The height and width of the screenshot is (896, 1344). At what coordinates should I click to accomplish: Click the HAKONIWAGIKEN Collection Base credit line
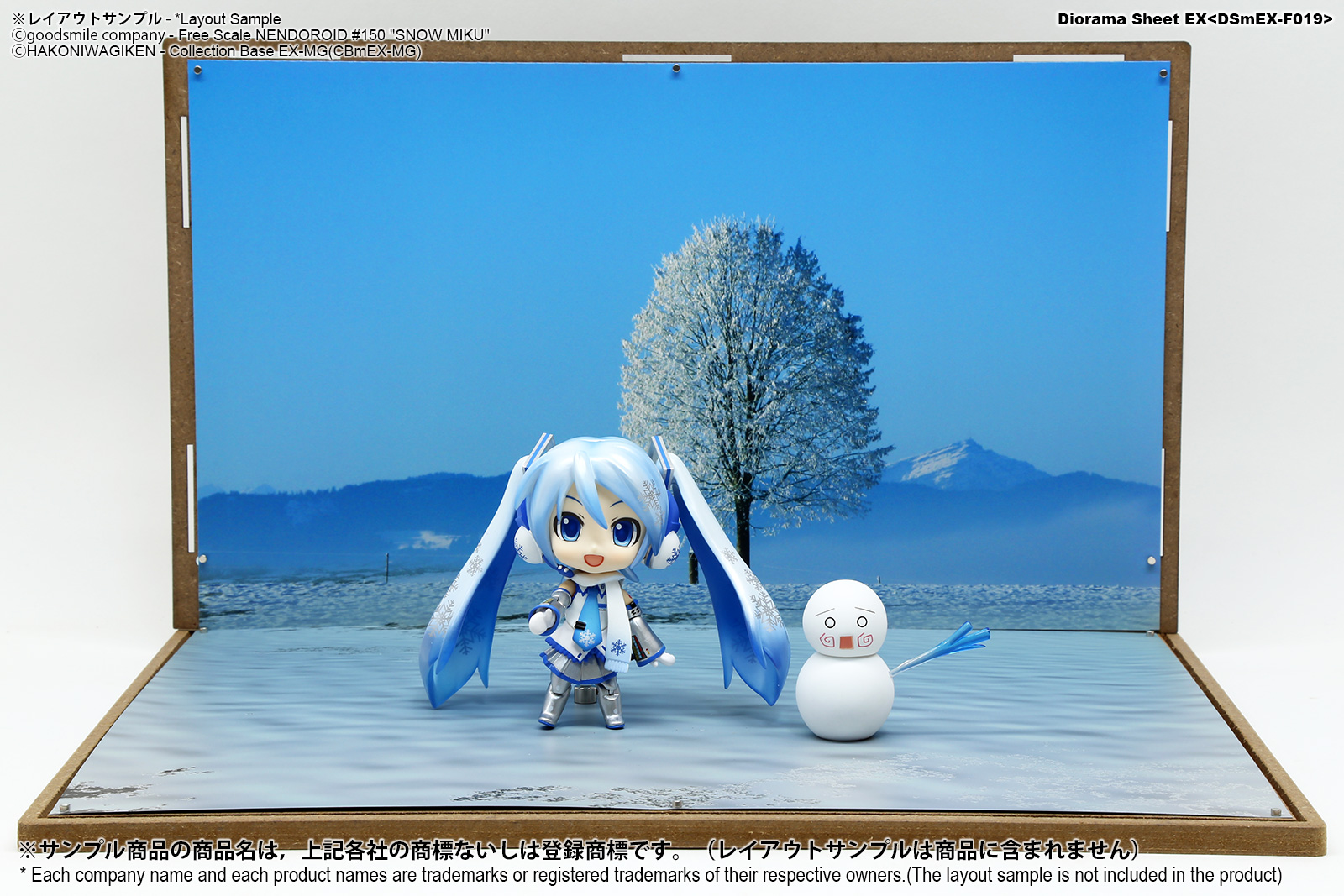pyautogui.click(x=217, y=51)
